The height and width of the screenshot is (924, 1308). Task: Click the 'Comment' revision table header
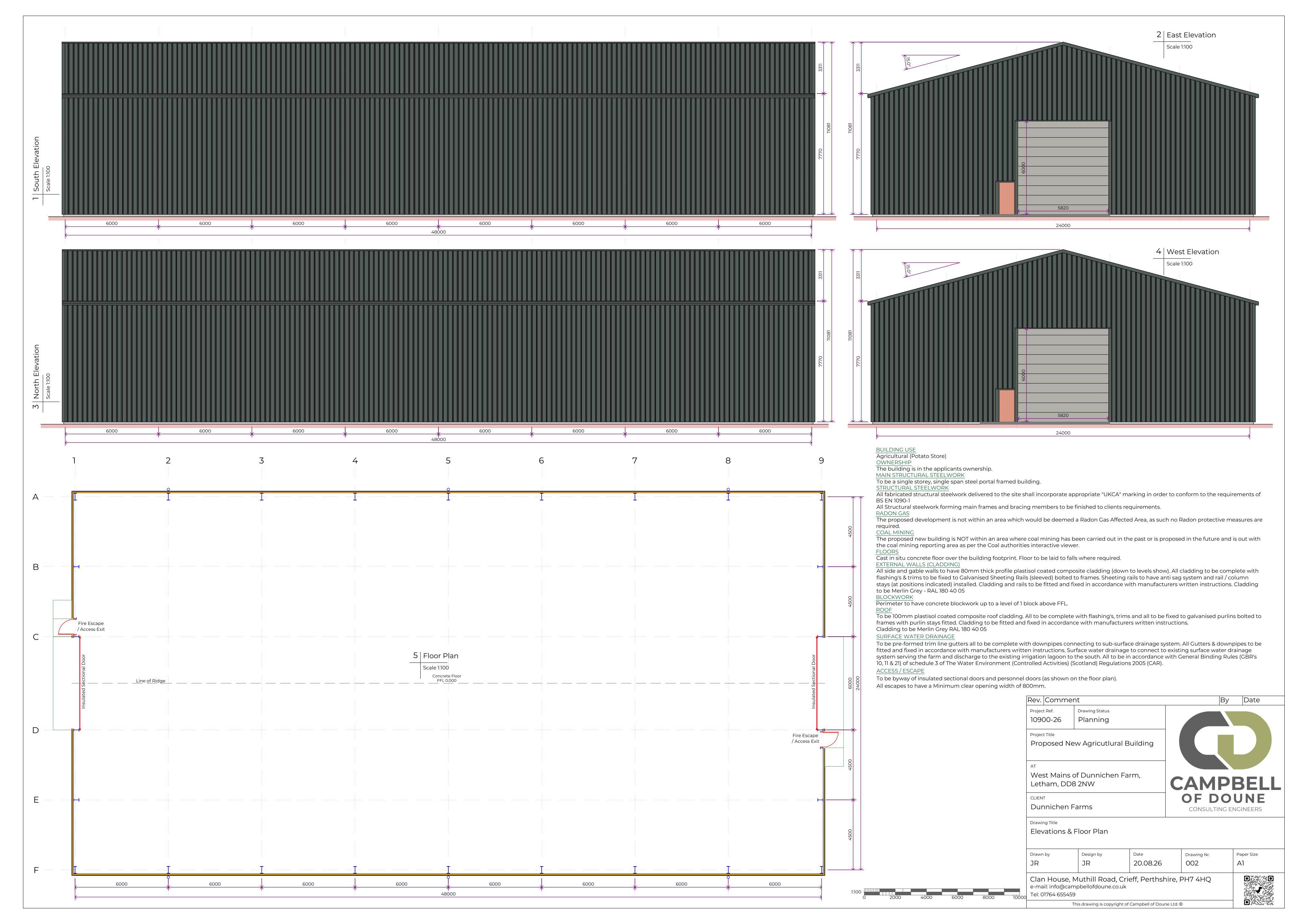(1062, 701)
